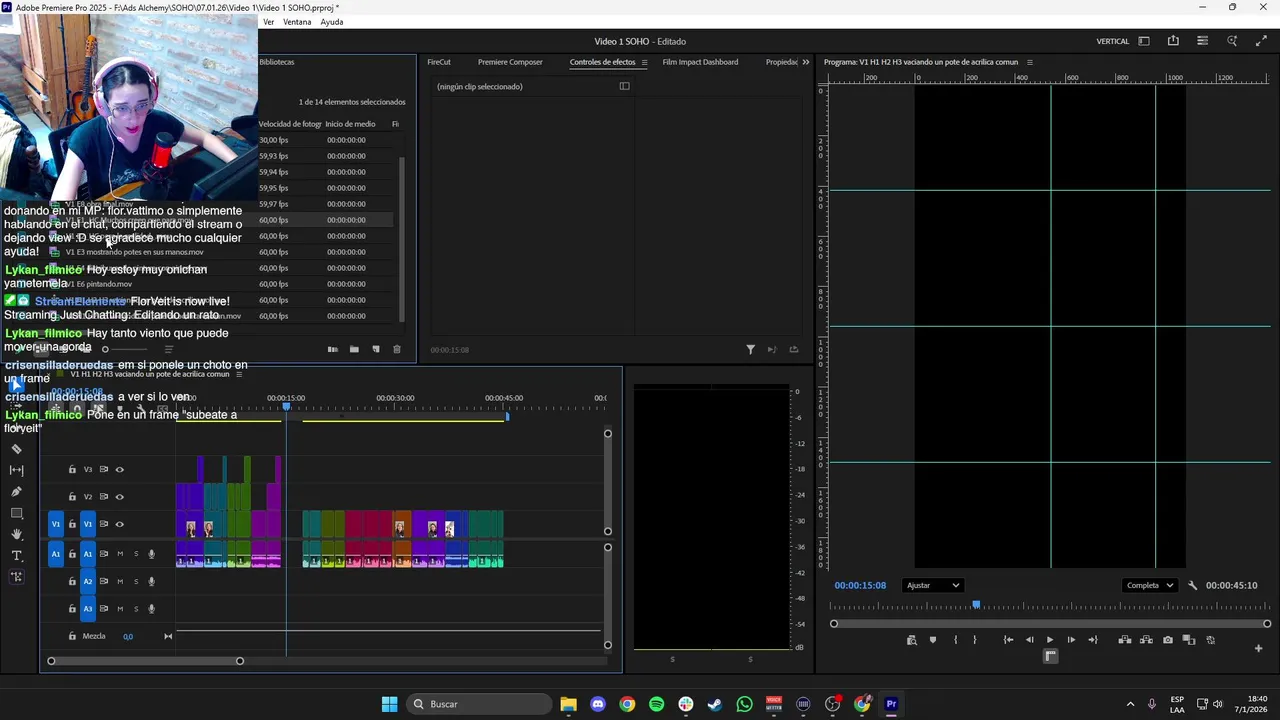Show hidden system tray icons
This screenshot has width=1280, height=720.
(1130, 704)
